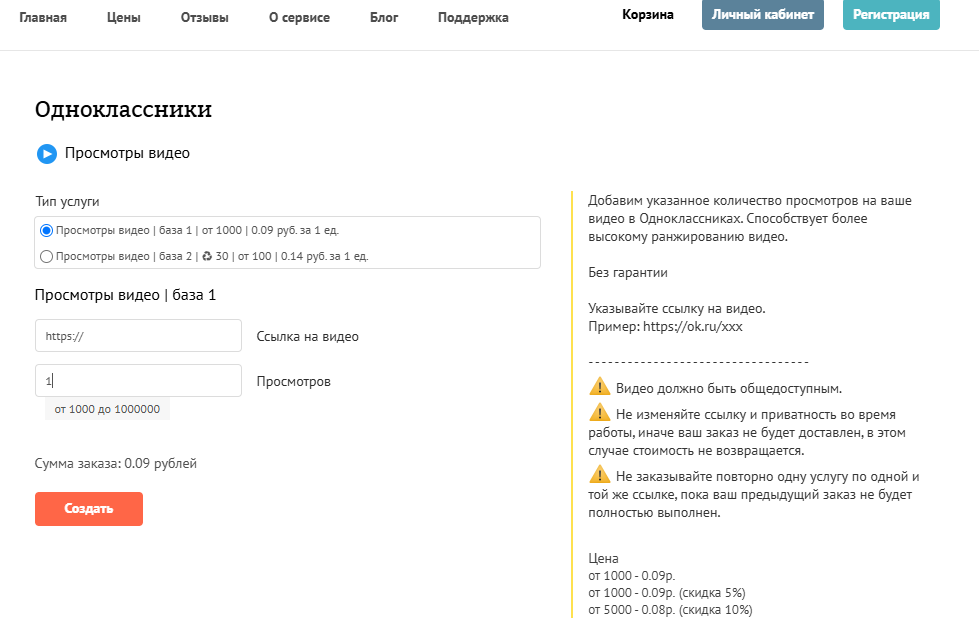Open the Цены menu item
Viewport: 979px width, 638px height.
(124, 17)
